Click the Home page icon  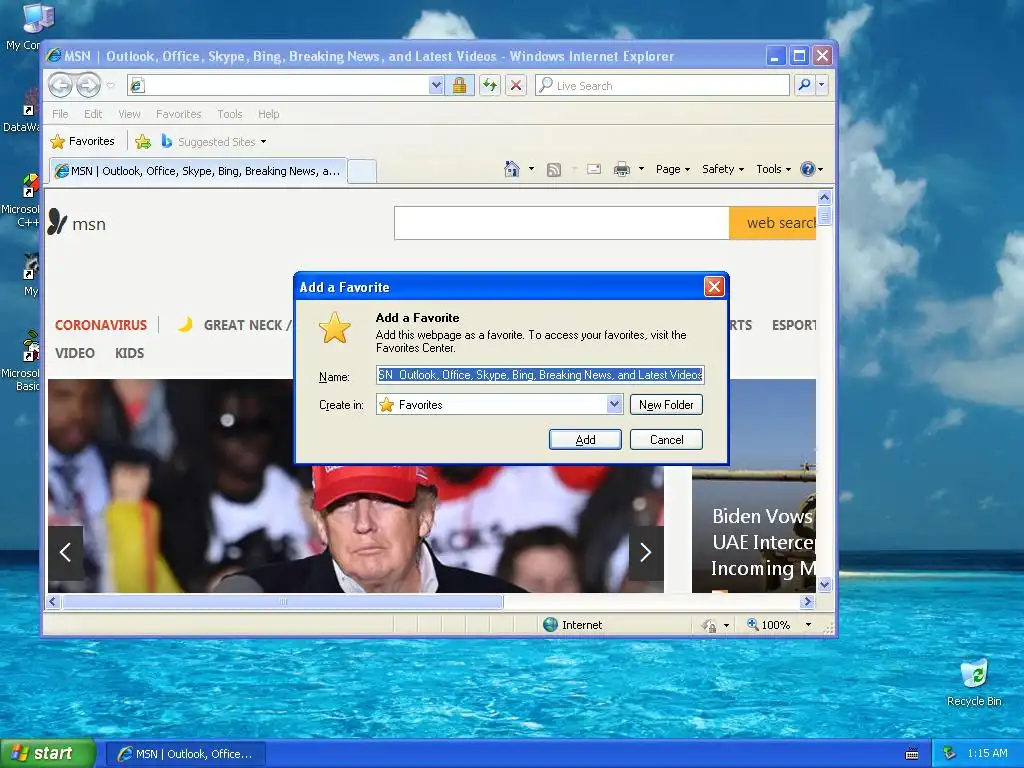tap(512, 169)
